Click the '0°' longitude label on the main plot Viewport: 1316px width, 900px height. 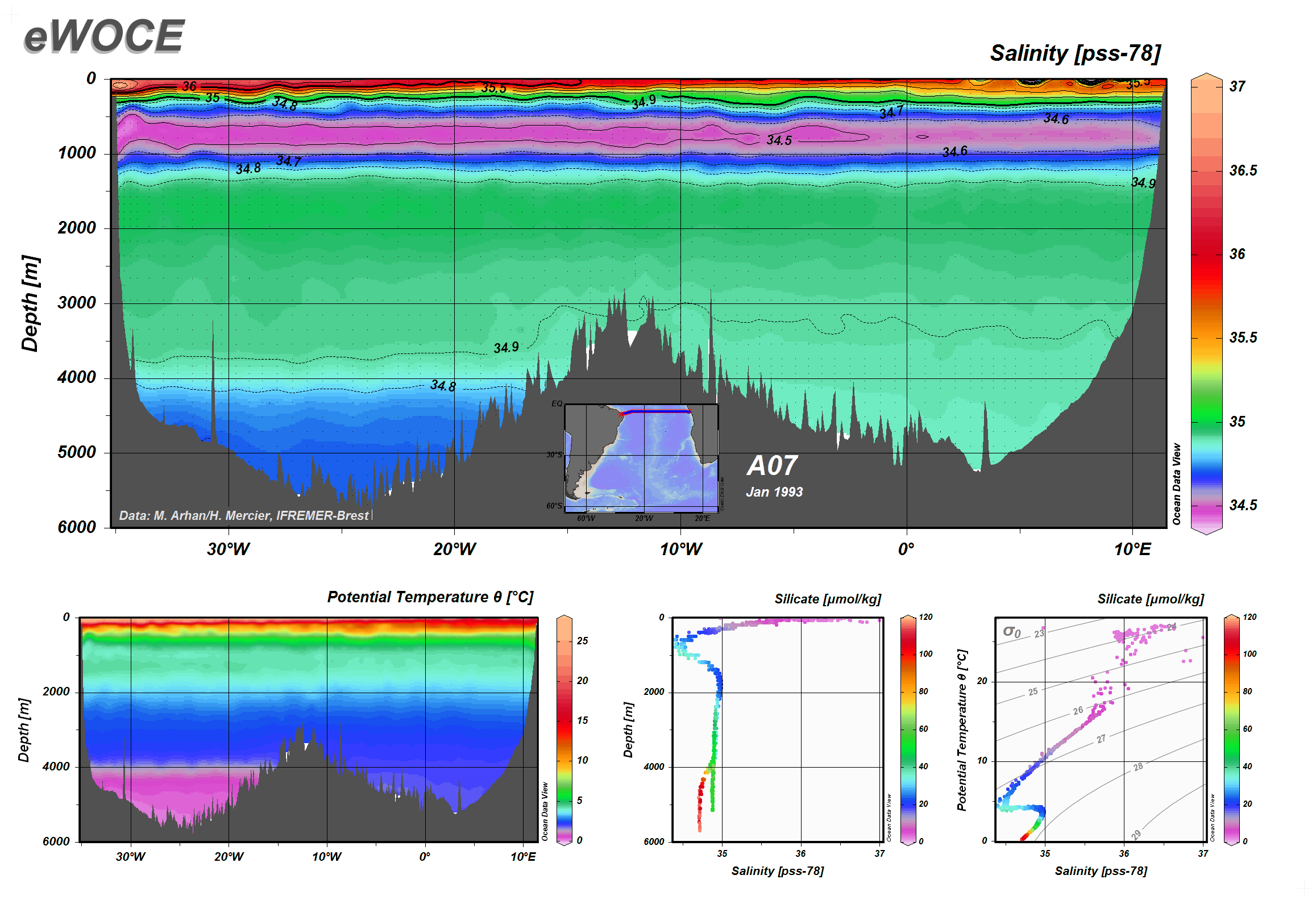[906, 549]
